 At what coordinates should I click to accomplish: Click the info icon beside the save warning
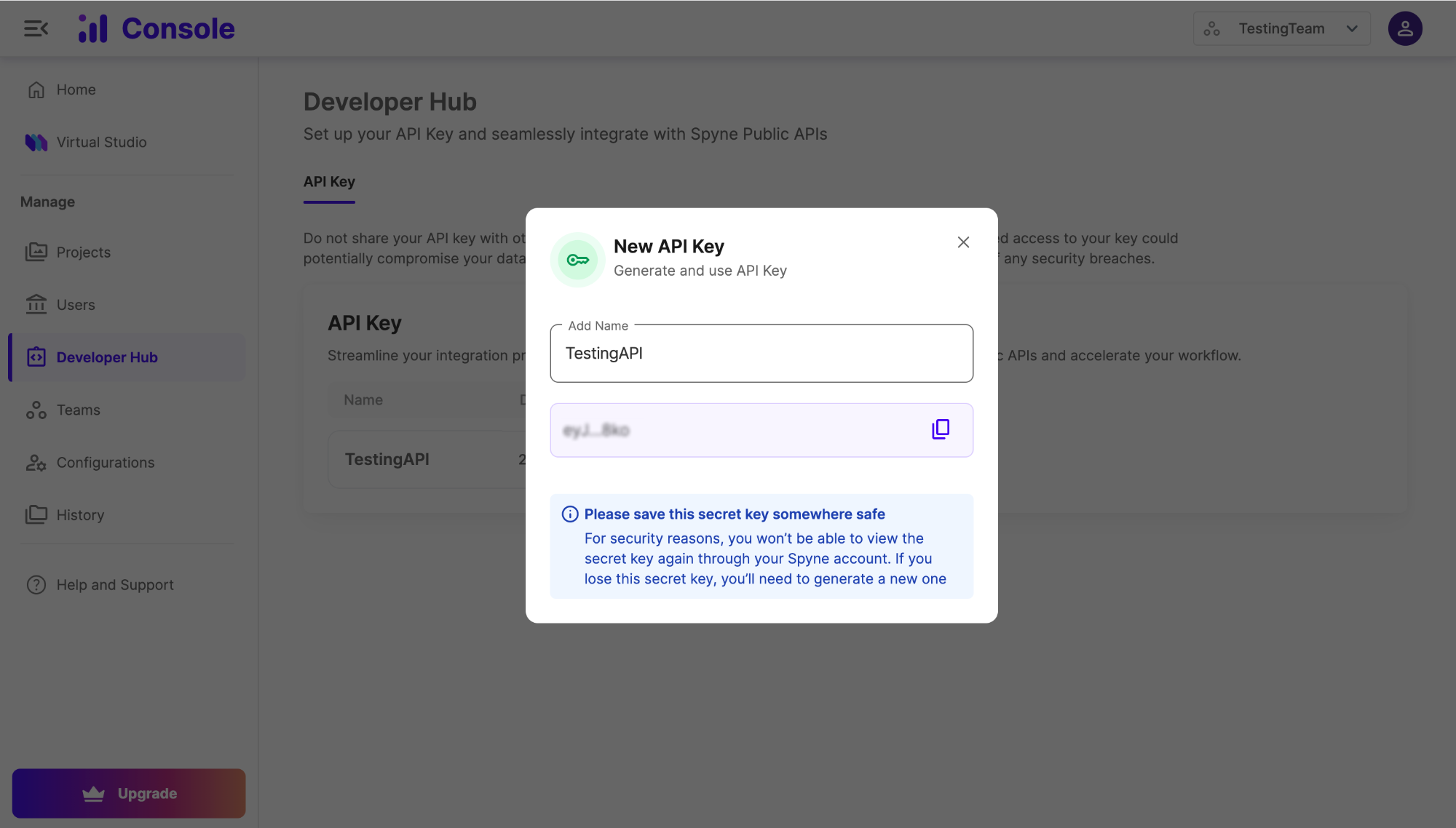tap(570, 514)
